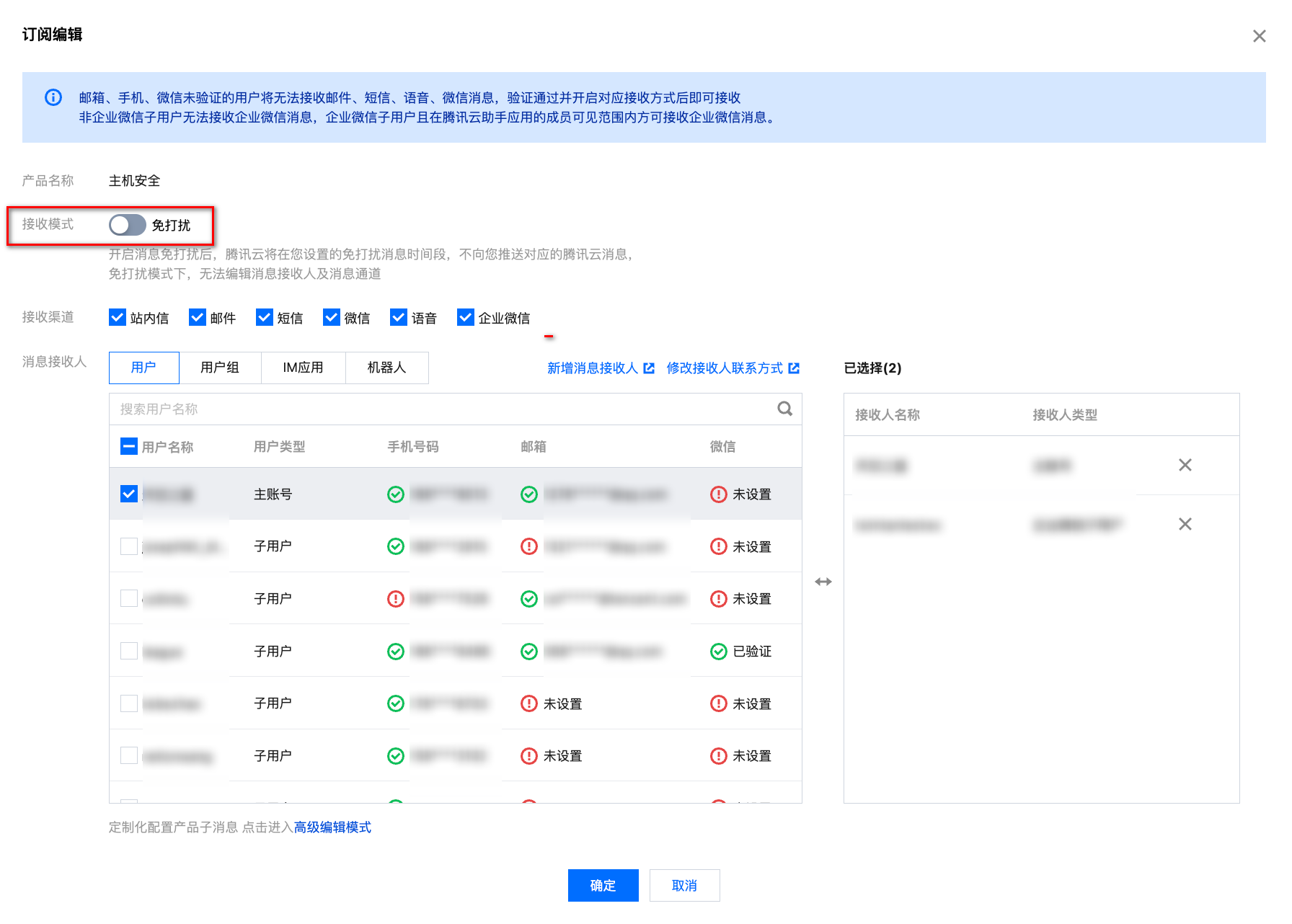1292x924 pixels.
Task: Uncheck the 站内信 channel
Action: point(118,317)
